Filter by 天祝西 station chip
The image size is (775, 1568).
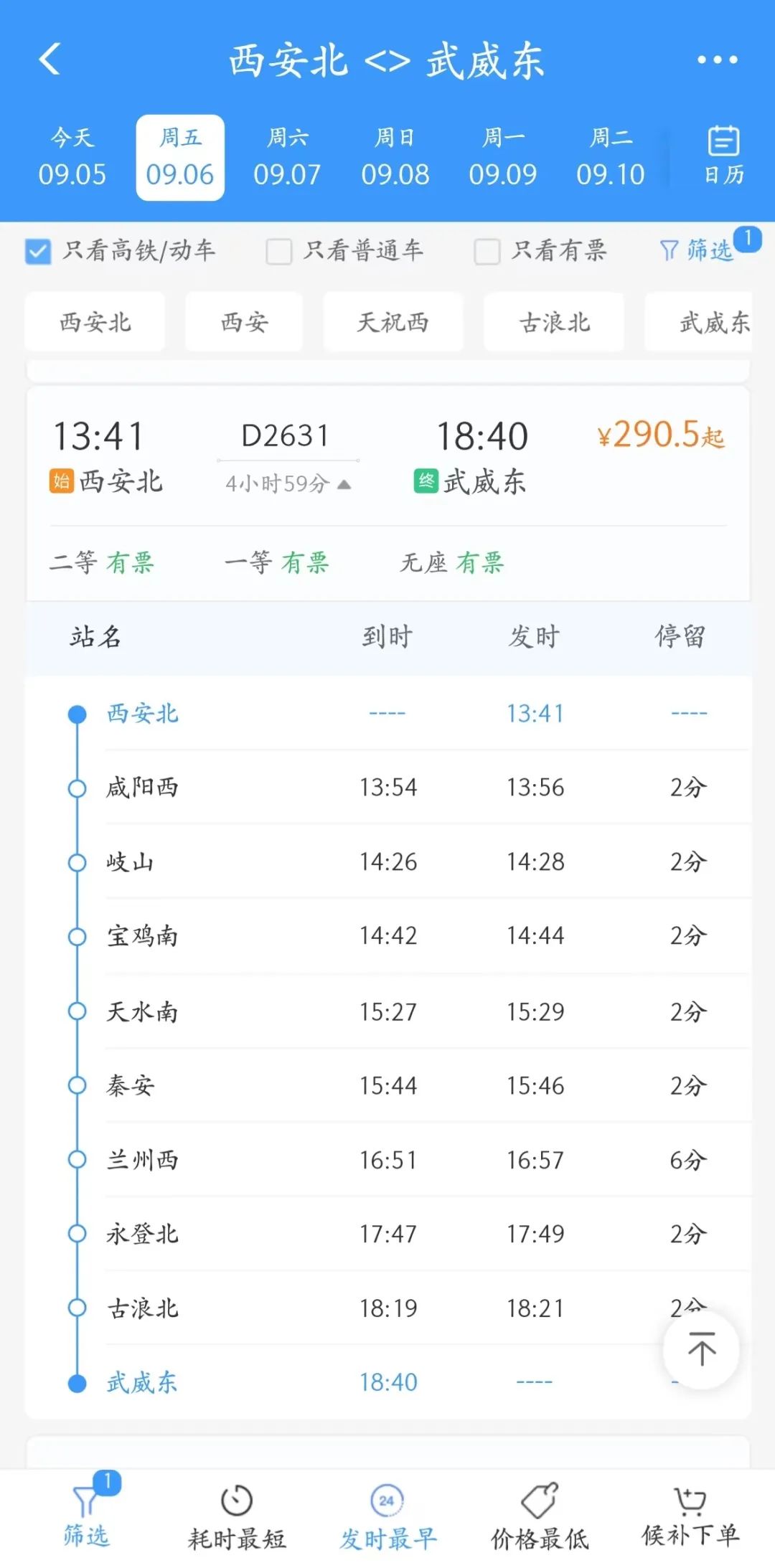[x=393, y=322]
